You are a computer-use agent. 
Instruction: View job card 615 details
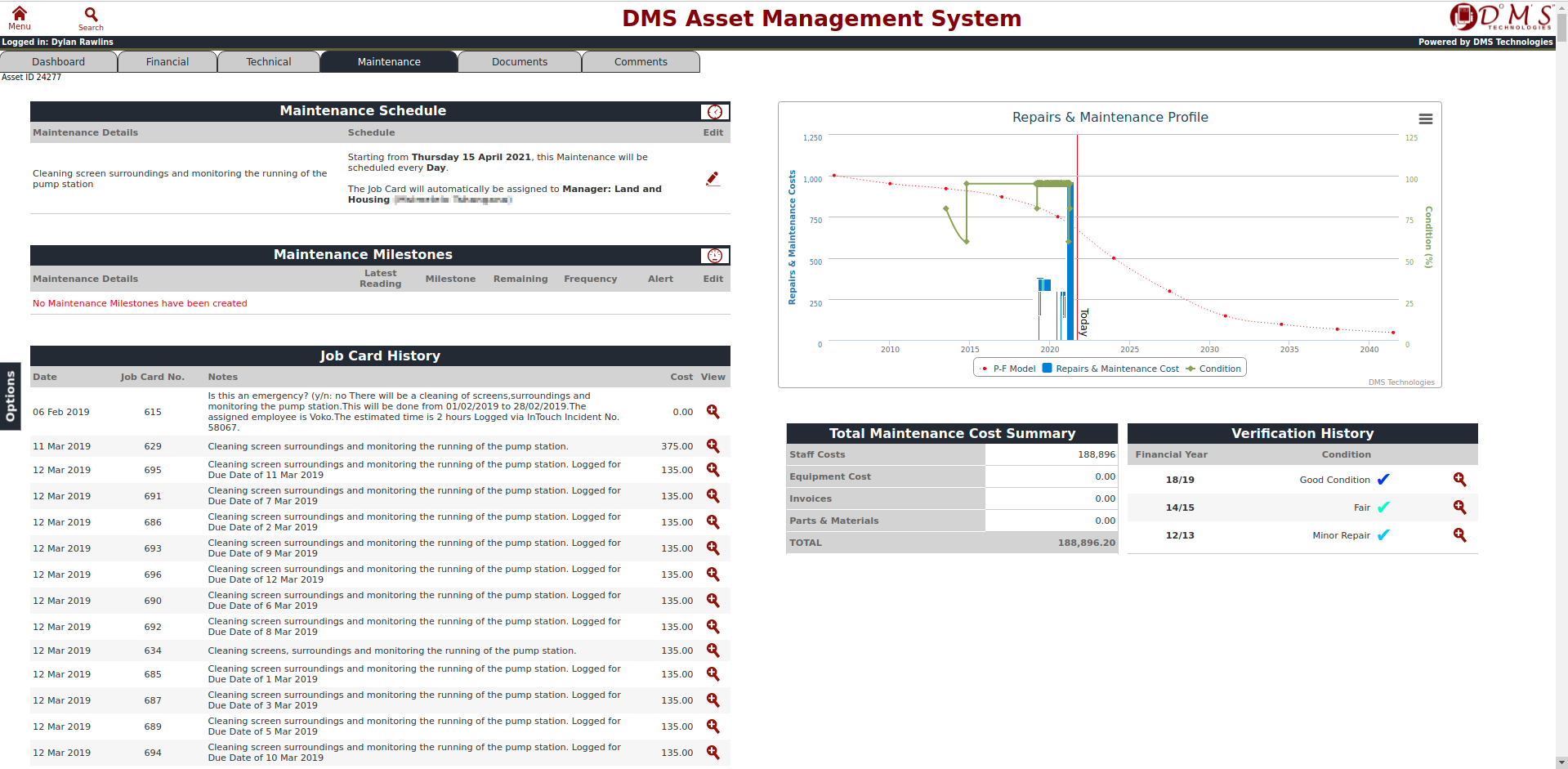713,412
